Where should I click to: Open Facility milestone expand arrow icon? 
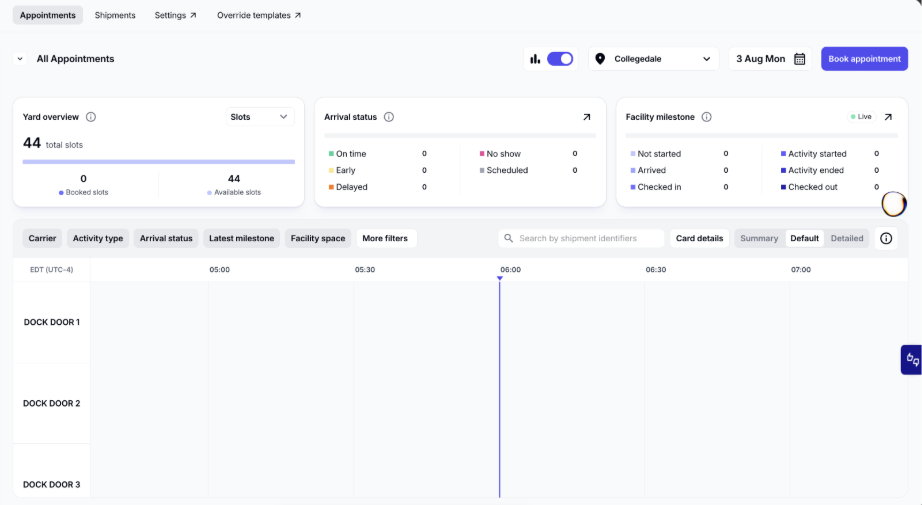pos(888,117)
